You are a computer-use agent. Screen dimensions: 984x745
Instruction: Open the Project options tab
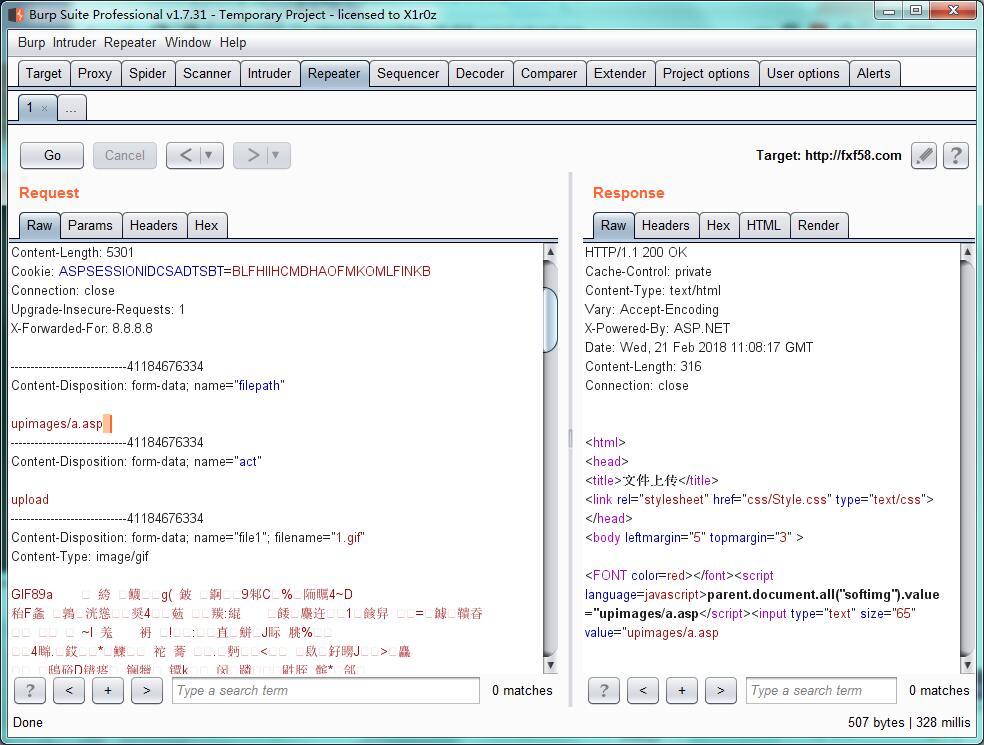706,73
